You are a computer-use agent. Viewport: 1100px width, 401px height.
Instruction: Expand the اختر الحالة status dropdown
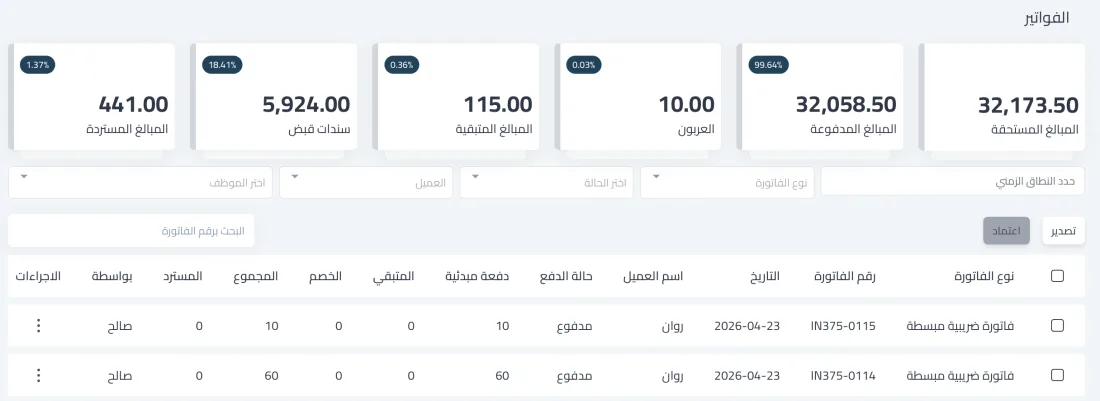coord(547,182)
